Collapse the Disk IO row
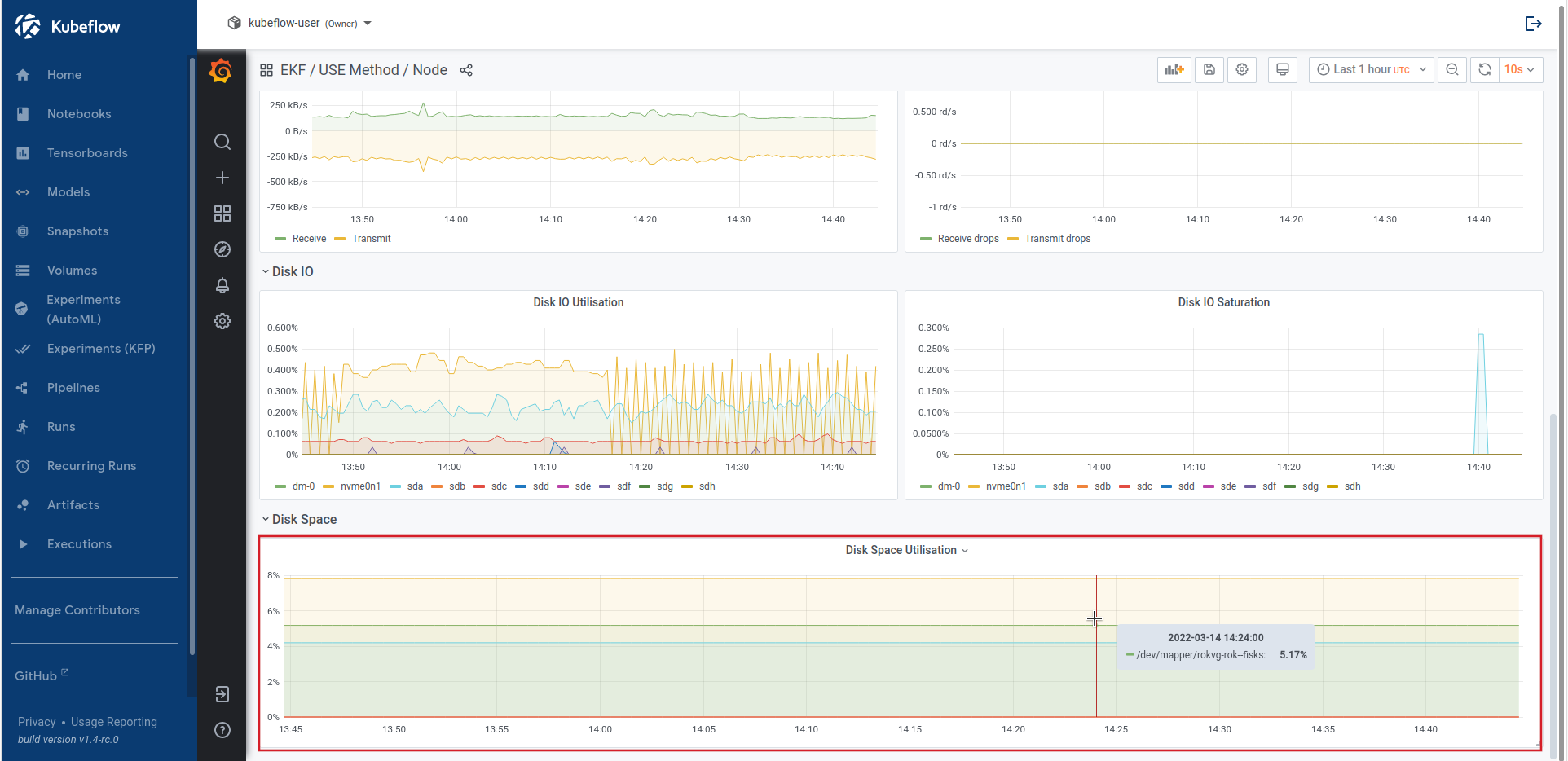This screenshot has height=761, width=1568. tap(288, 271)
